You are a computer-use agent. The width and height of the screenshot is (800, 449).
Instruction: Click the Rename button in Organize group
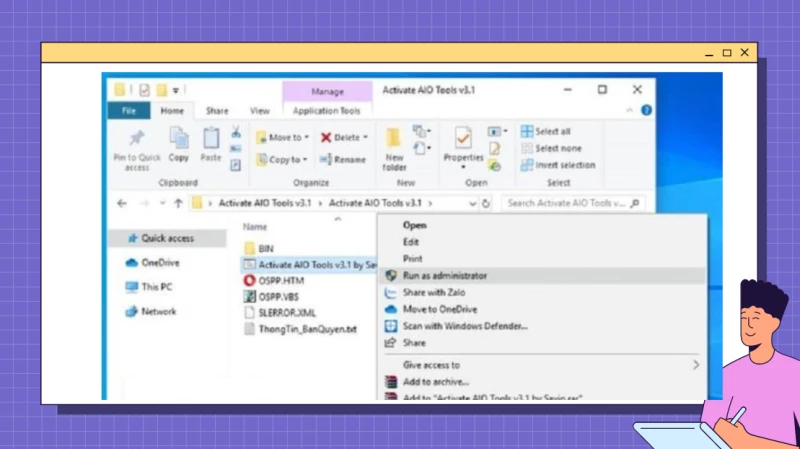coord(343,159)
